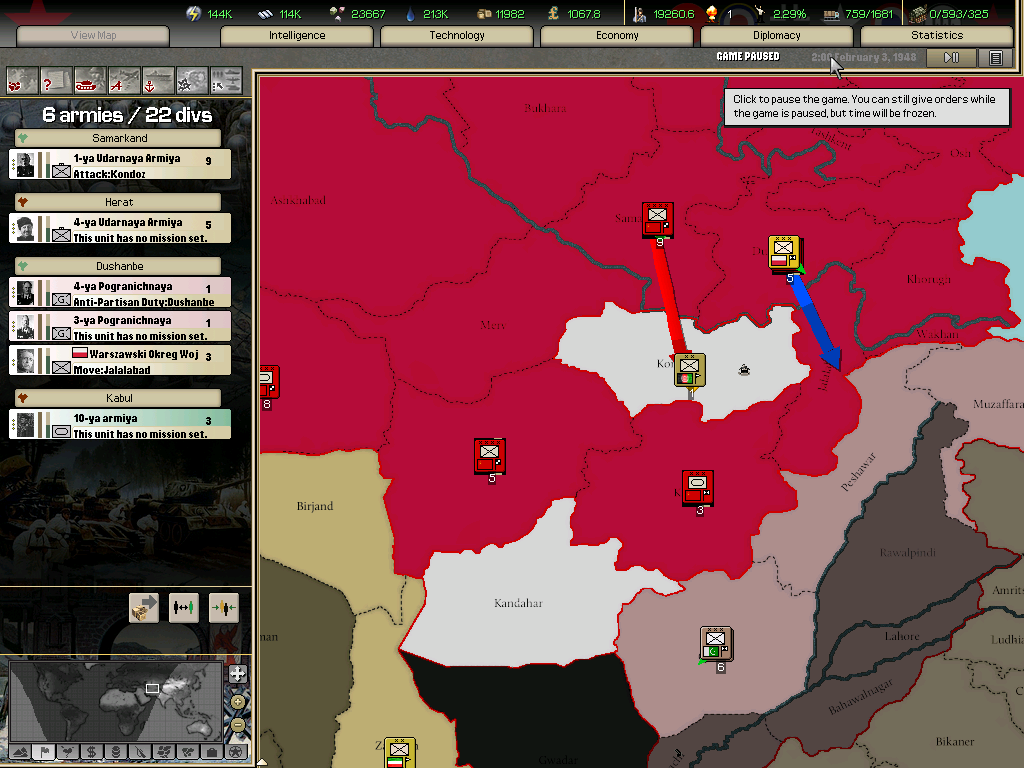Viewport: 1024px width, 768px height.
Task: Click the merge armies icon
Action: click(223, 607)
